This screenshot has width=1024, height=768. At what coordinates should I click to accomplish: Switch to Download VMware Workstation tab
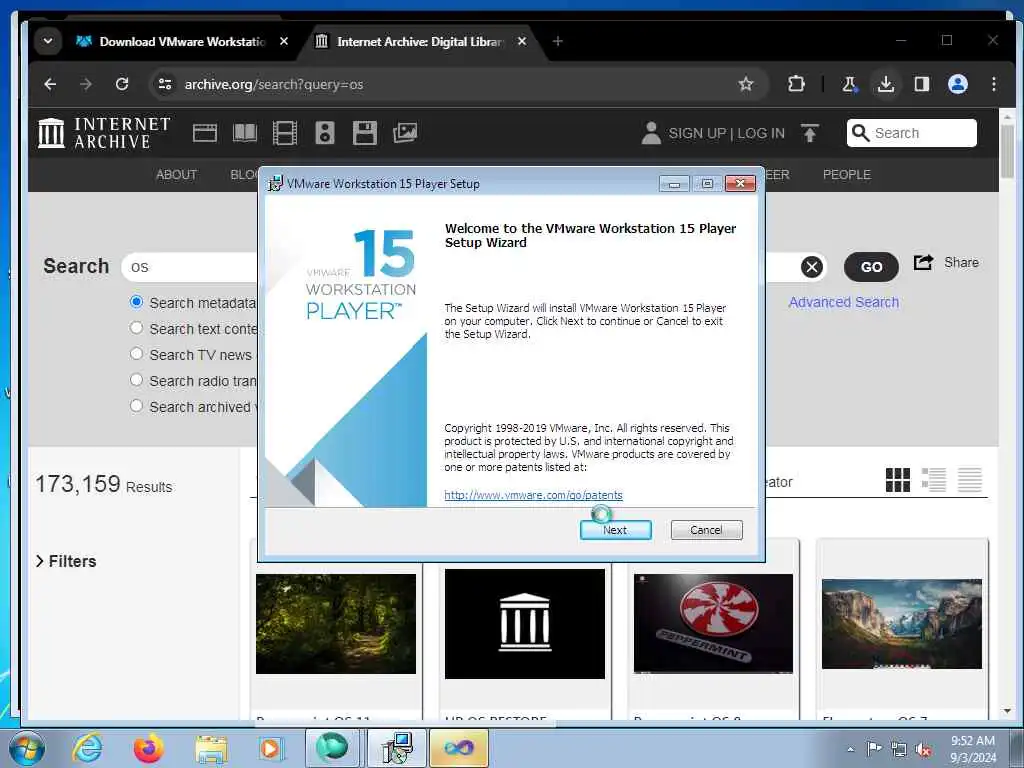click(x=182, y=42)
